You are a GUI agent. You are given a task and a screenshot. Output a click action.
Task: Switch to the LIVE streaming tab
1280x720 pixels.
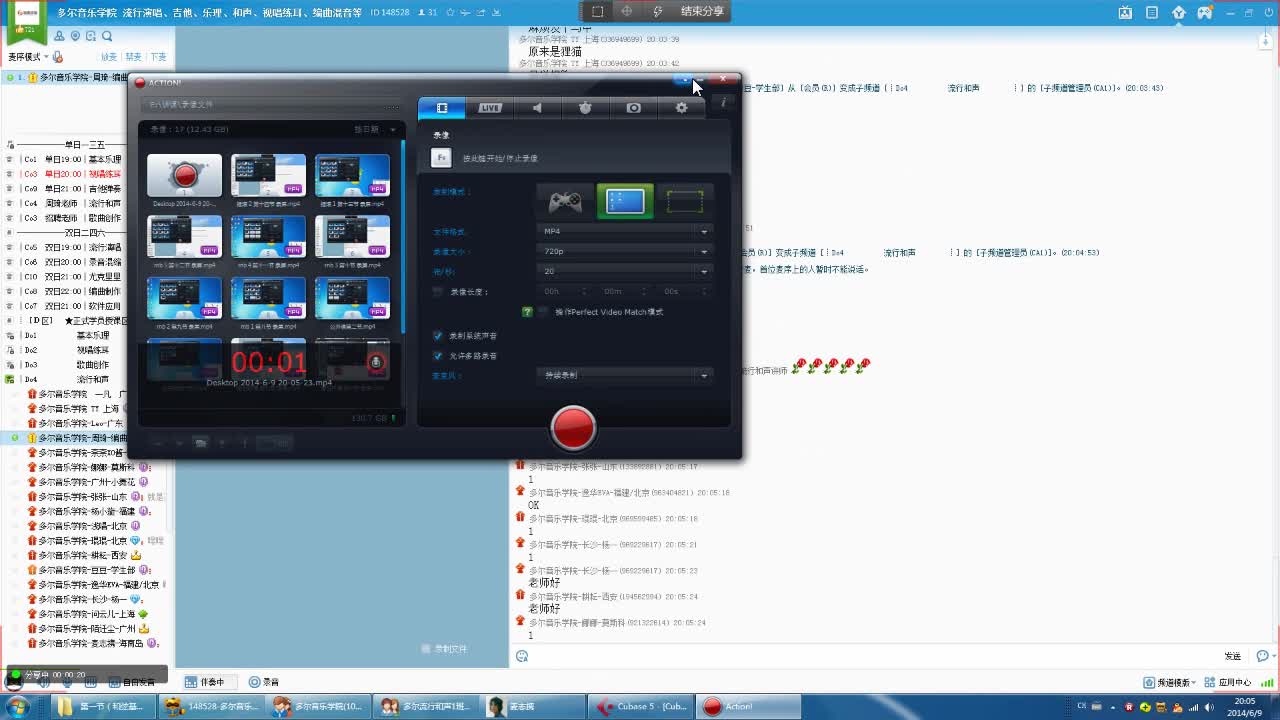click(x=490, y=108)
